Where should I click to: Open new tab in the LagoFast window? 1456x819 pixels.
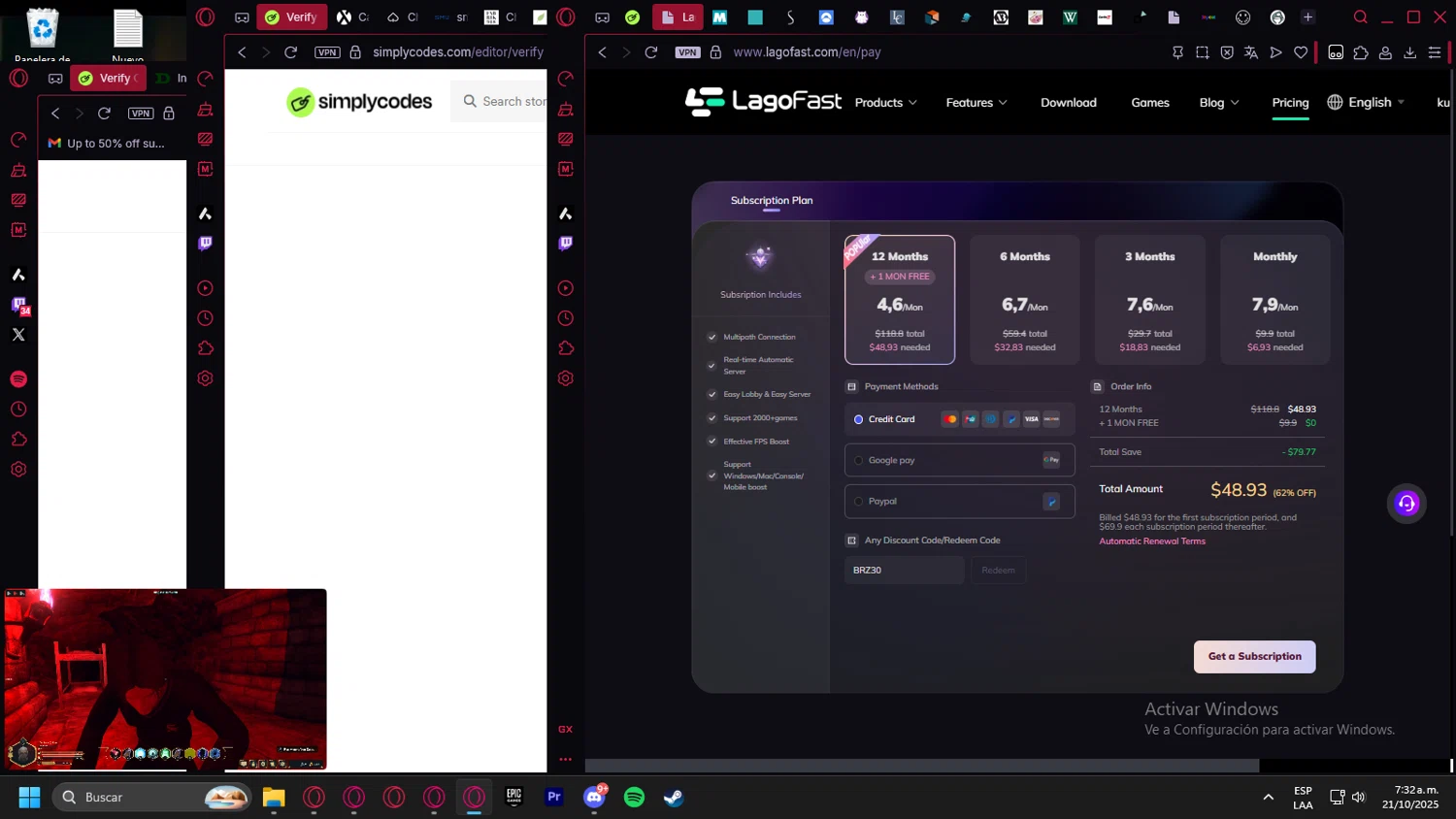point(1307,17)
